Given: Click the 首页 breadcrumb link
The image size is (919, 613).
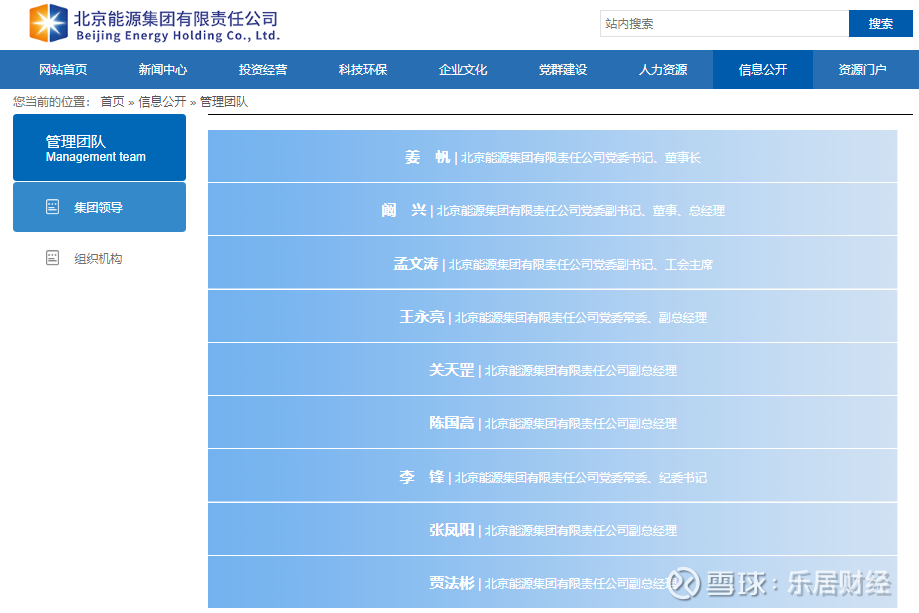Looking at the screenshot, I should [112, 102].
